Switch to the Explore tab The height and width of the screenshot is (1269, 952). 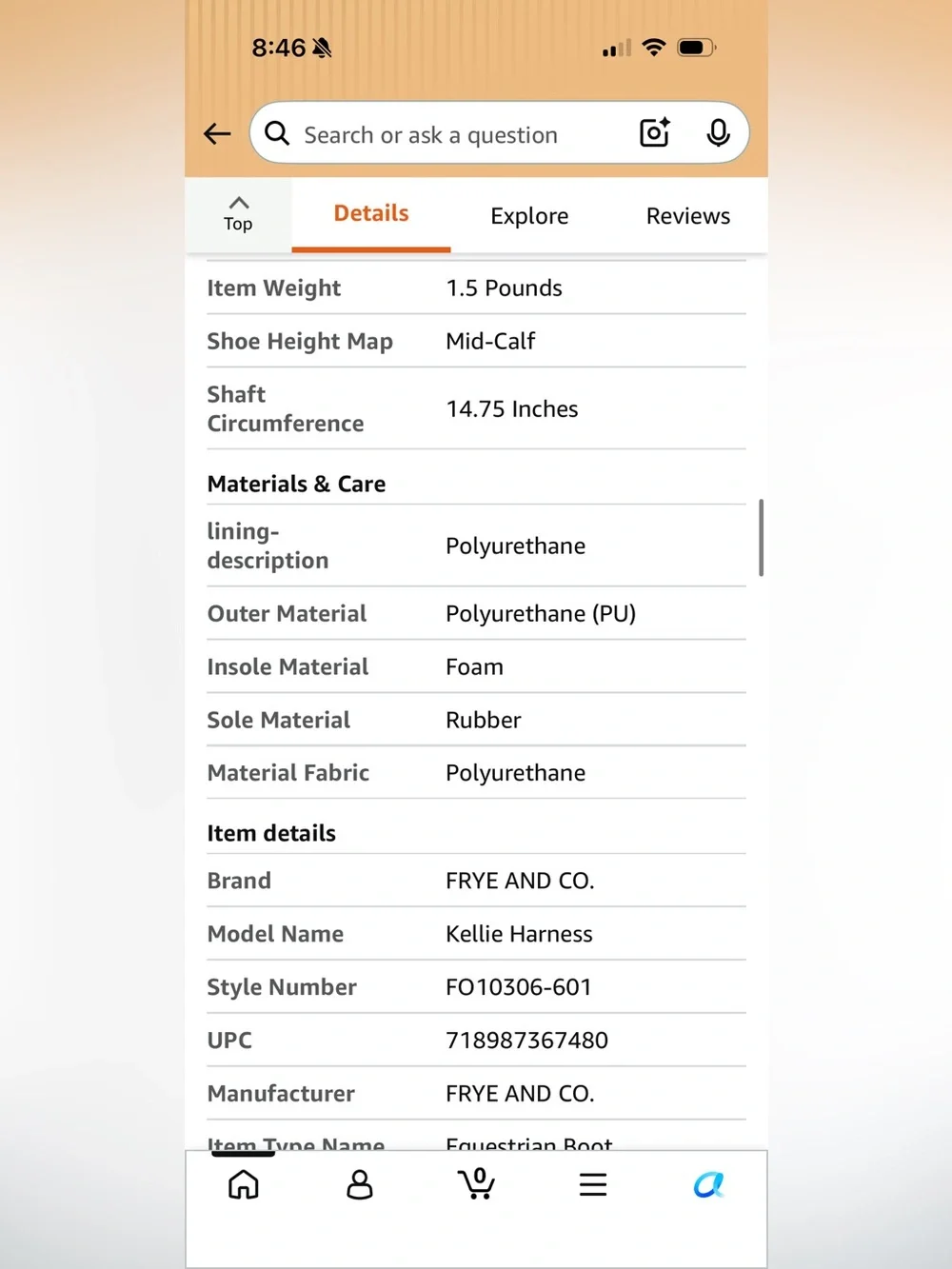[529, 216]
